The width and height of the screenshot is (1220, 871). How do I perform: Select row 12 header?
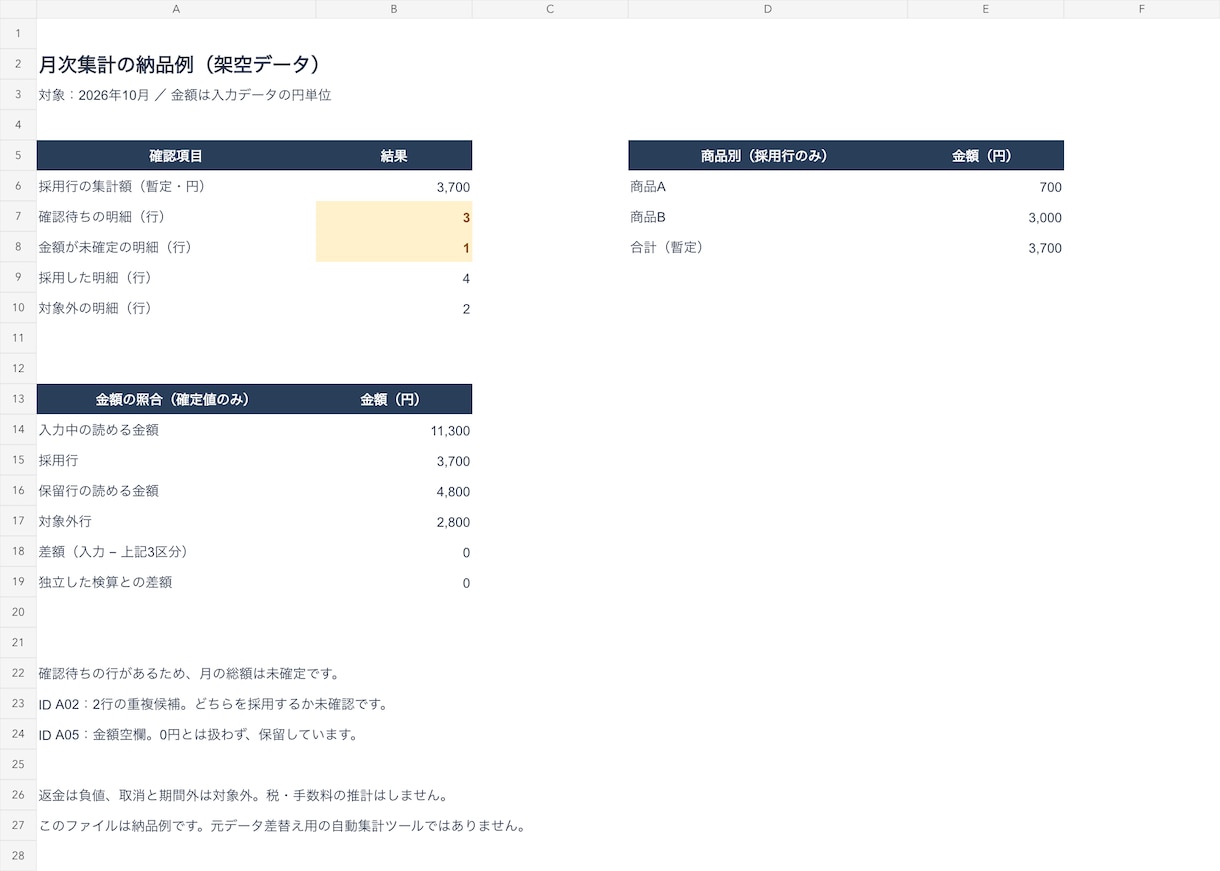18,369
